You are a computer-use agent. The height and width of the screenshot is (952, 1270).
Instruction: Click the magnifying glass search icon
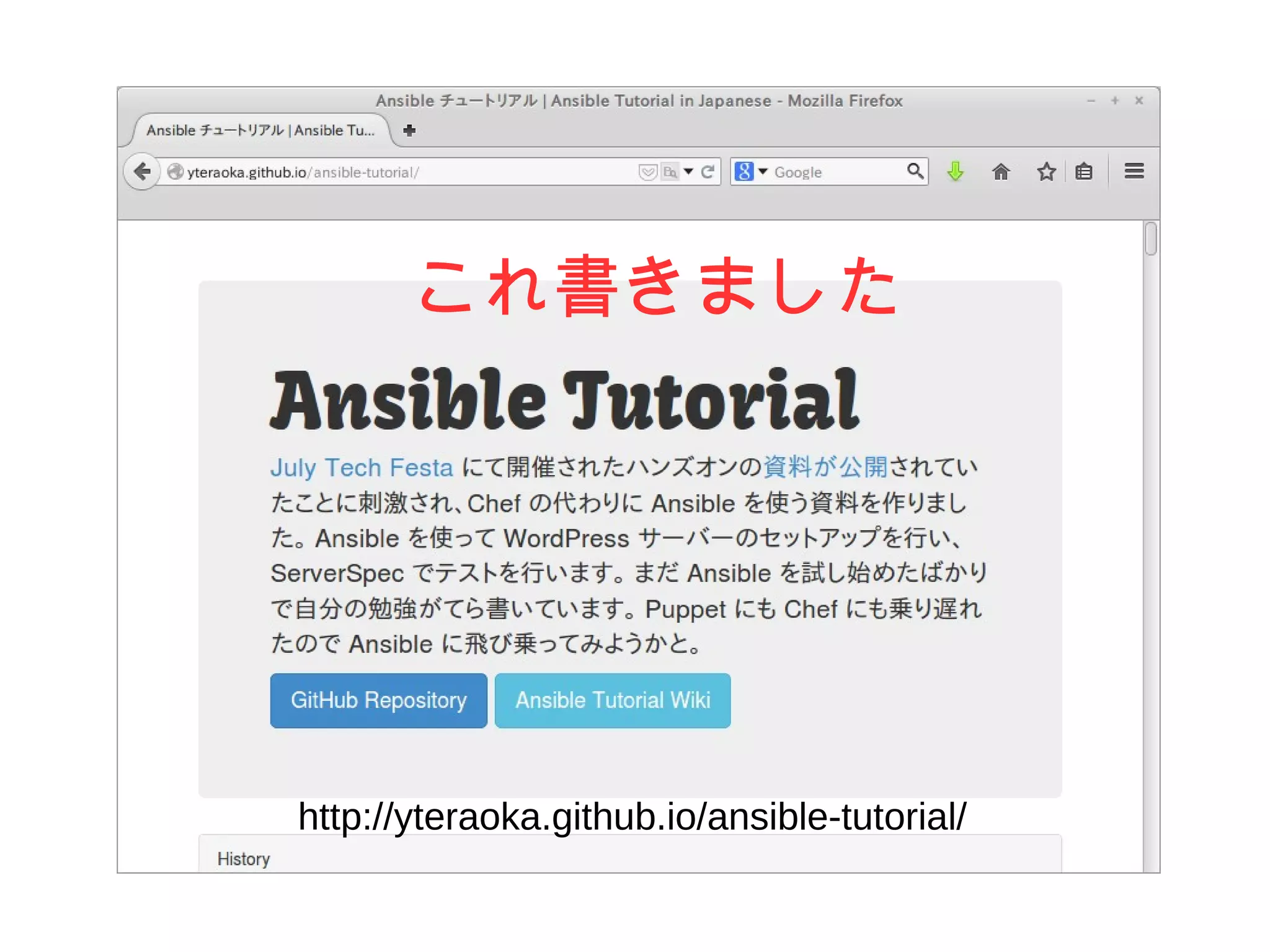tap(915, 171)
